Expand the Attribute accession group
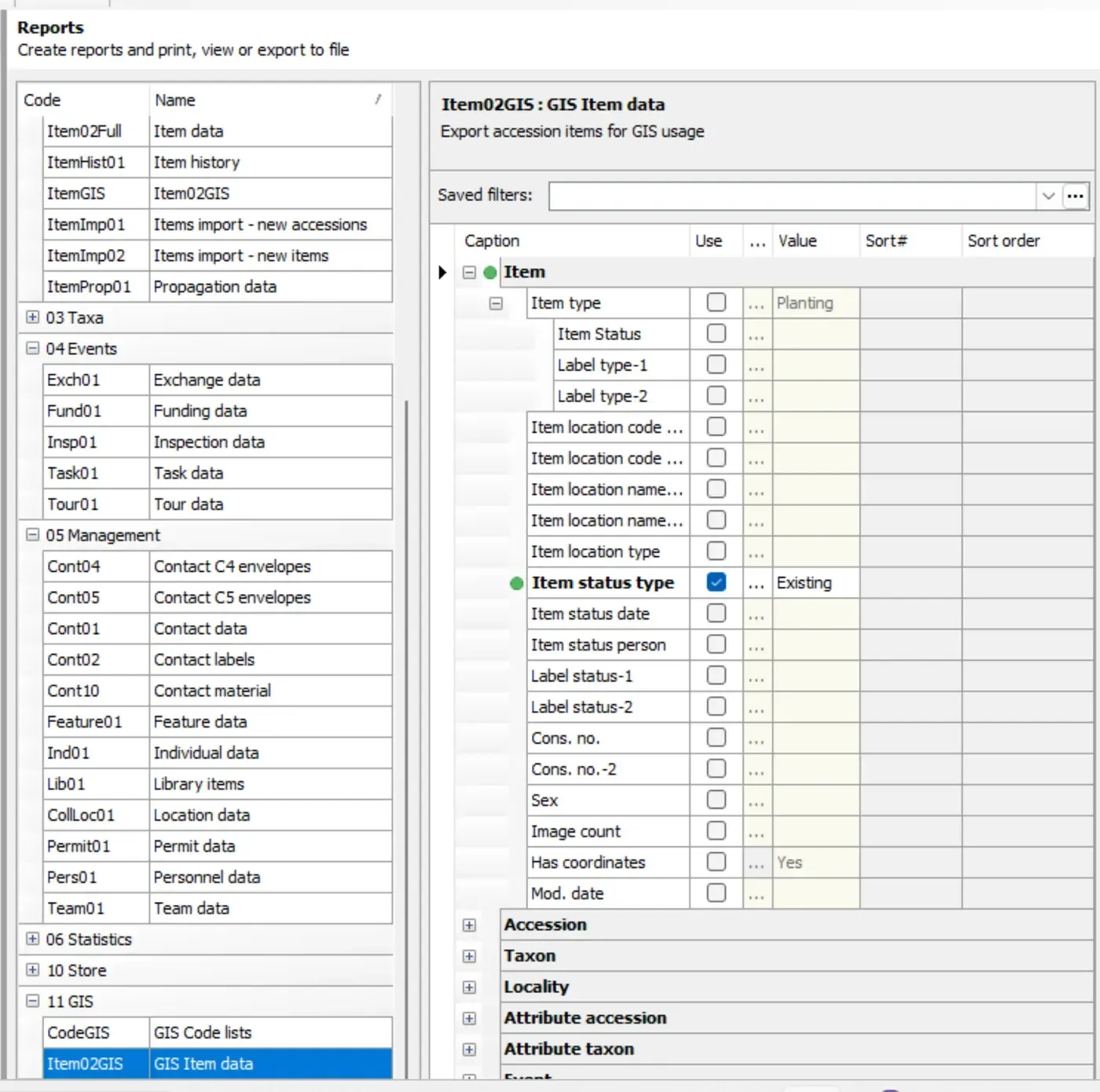The image size is (1100, 1092). click(x=469, y=1018)
